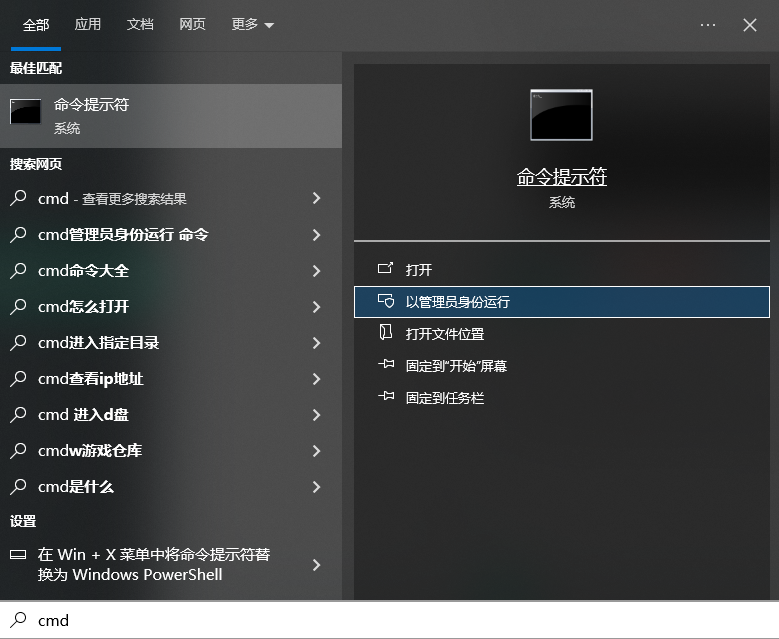Open the 更多 dropdown filter
Screen dimensions: 779x639
pyautogui.click(x=252, y=24)
